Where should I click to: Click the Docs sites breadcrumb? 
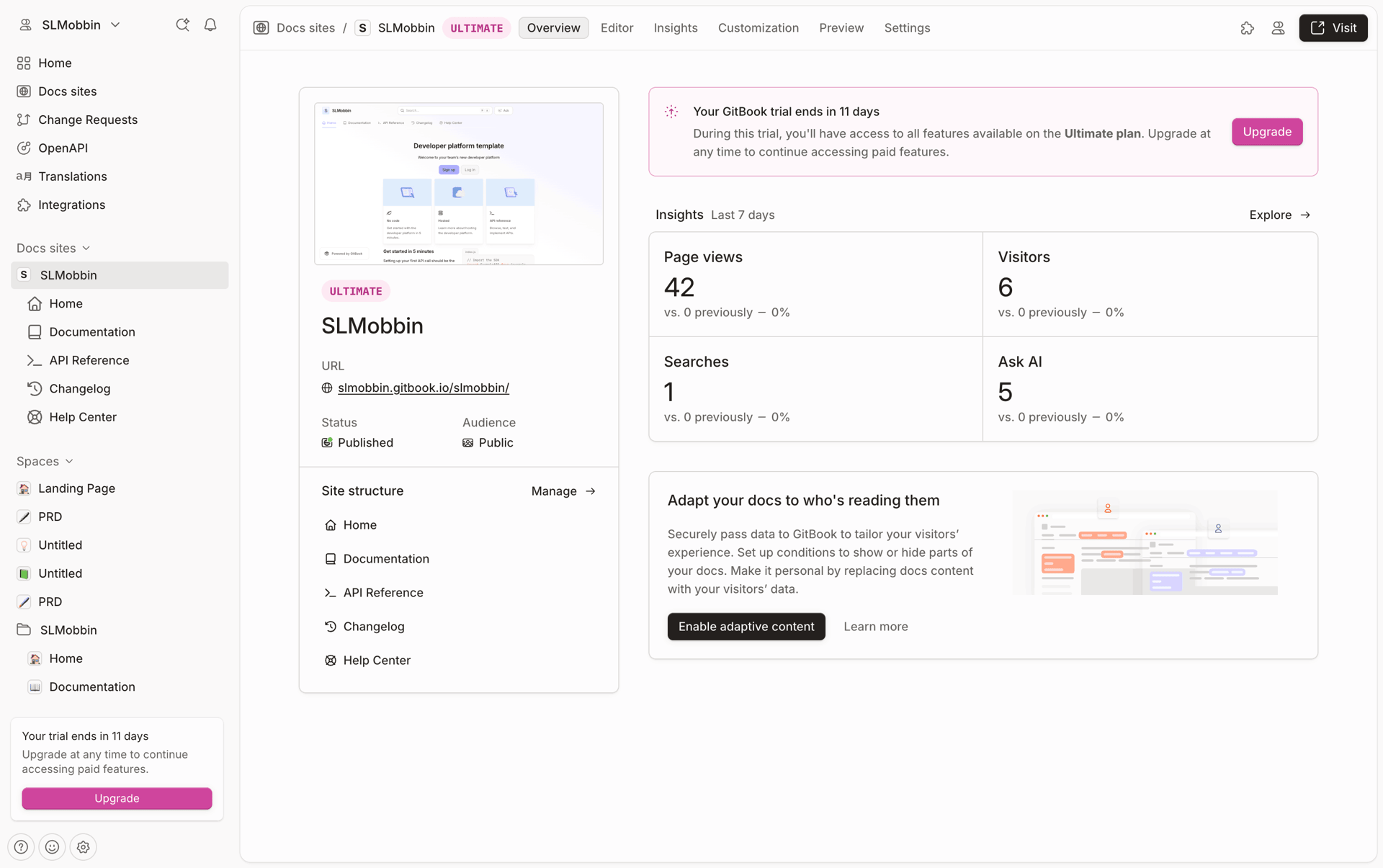pyautogui.click(x=305, y=28)
